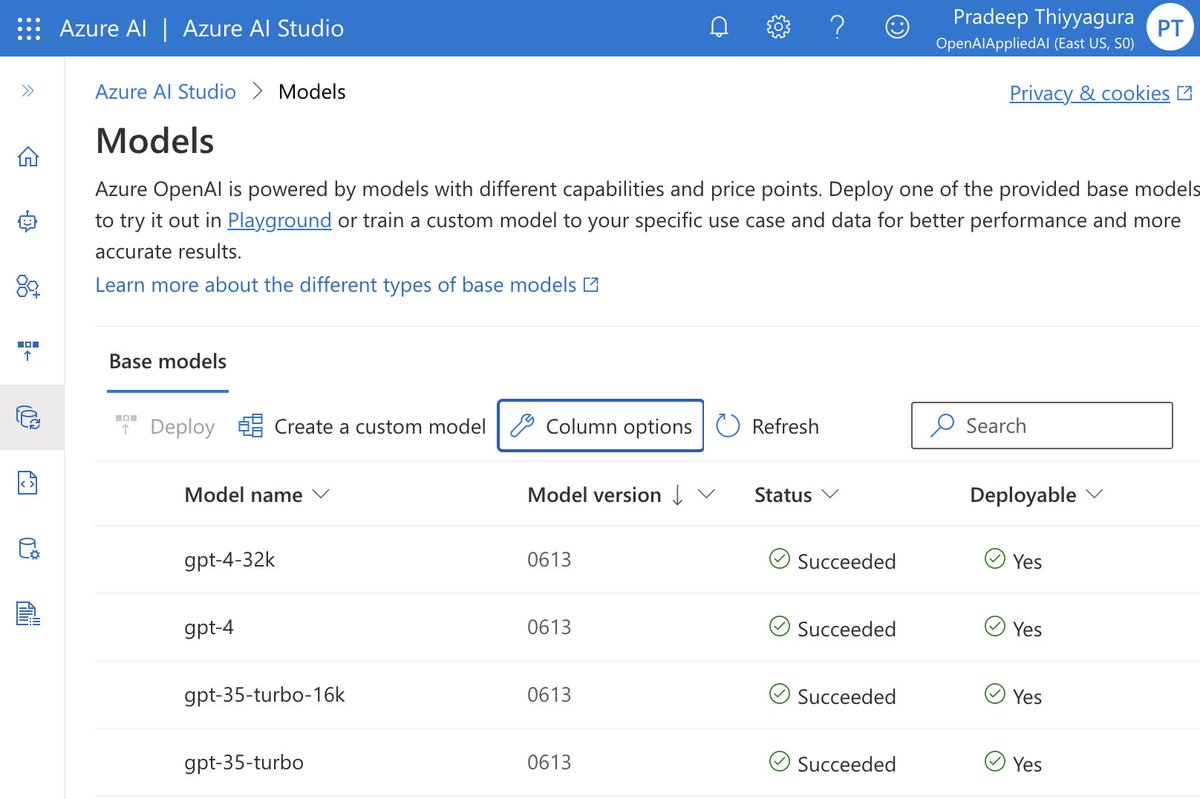Open the help question mark icon
The height and width of the screenshot is (799, 1200).
coord(838,28)
